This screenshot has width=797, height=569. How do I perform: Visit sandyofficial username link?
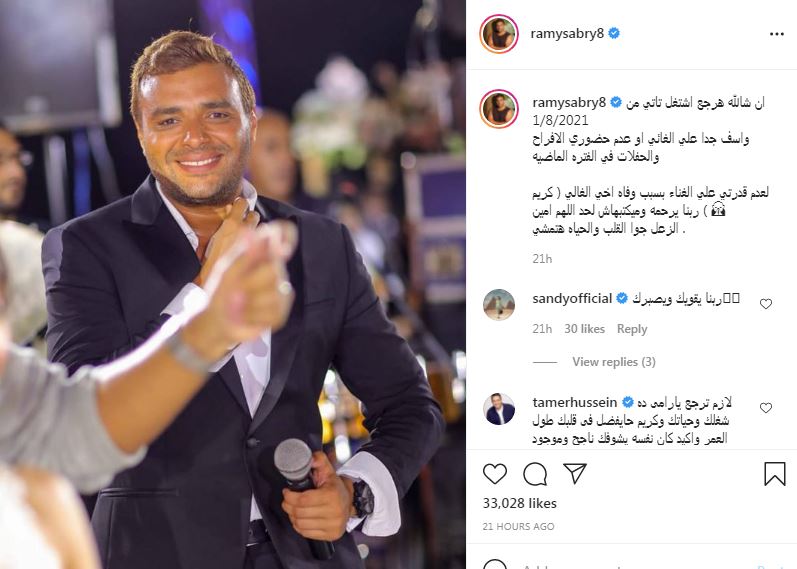(572, 298)
